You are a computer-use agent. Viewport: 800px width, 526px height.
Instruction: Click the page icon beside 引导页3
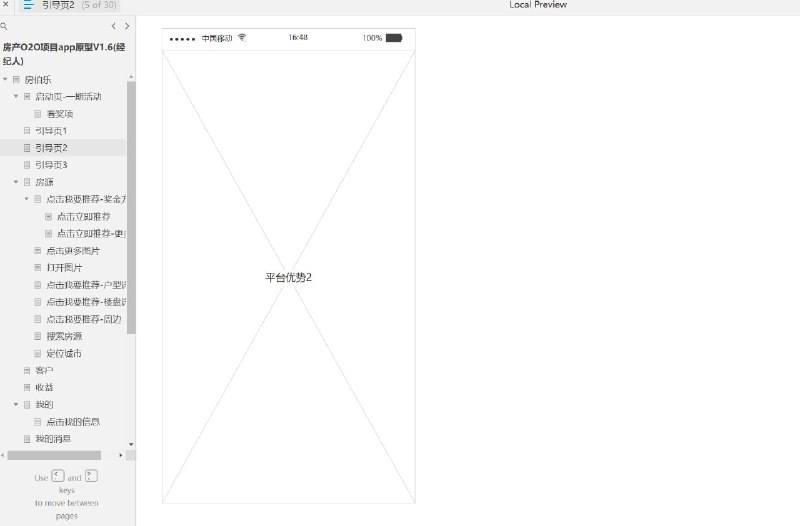pos(27,165)
